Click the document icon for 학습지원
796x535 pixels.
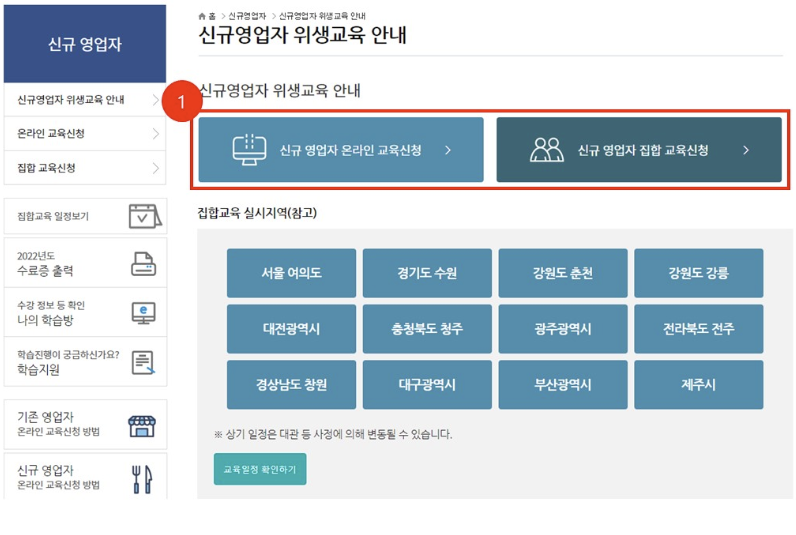[143, 362]
